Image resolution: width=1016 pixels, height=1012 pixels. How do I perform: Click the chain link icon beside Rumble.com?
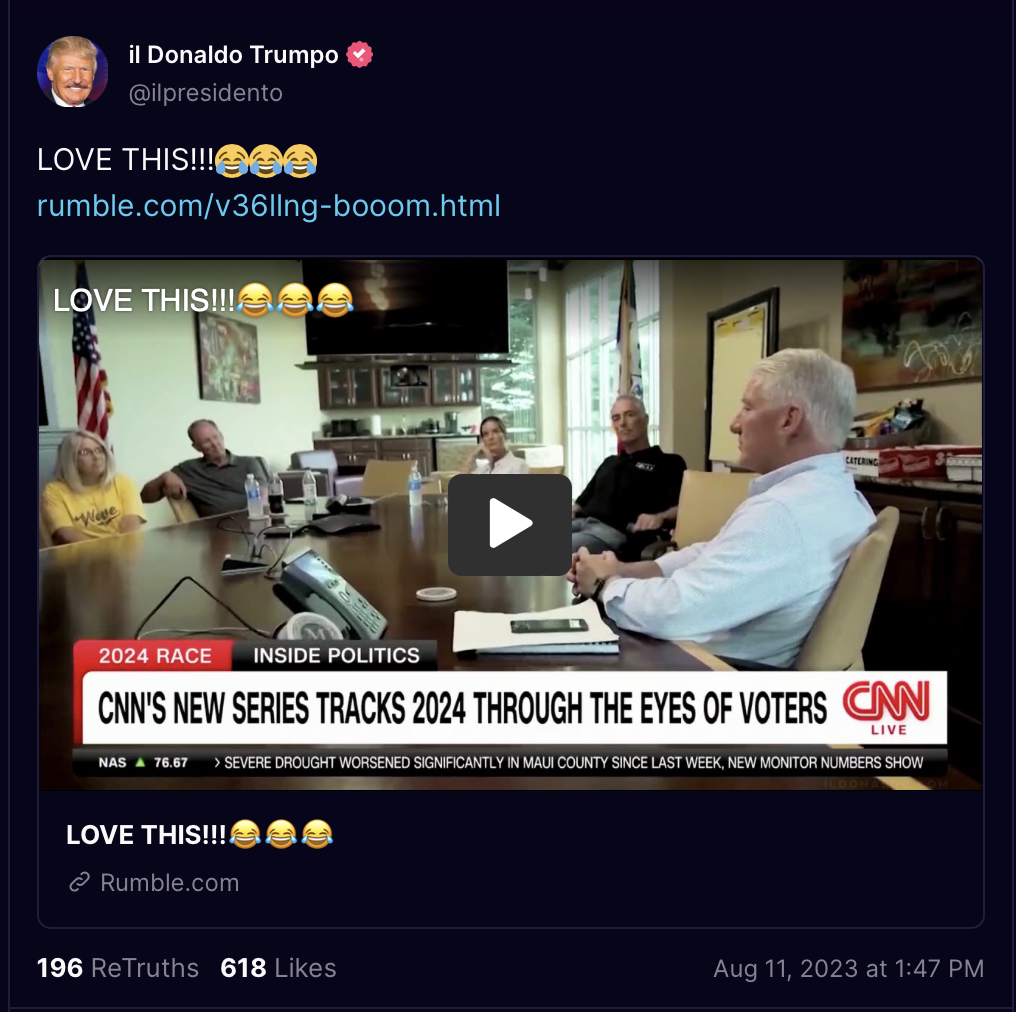pyautogui.click(x=80, y=882)
